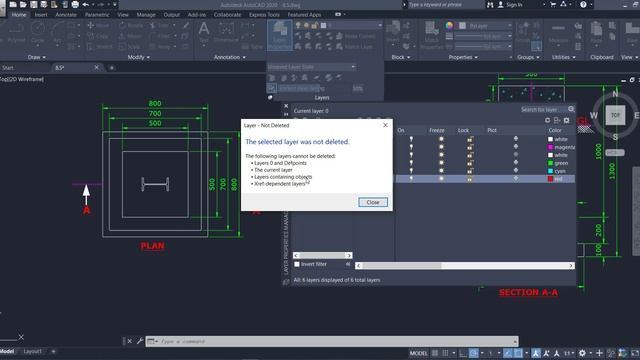
Task: Close the Layer Not Deleted dialog
Action: pos(373,202)
